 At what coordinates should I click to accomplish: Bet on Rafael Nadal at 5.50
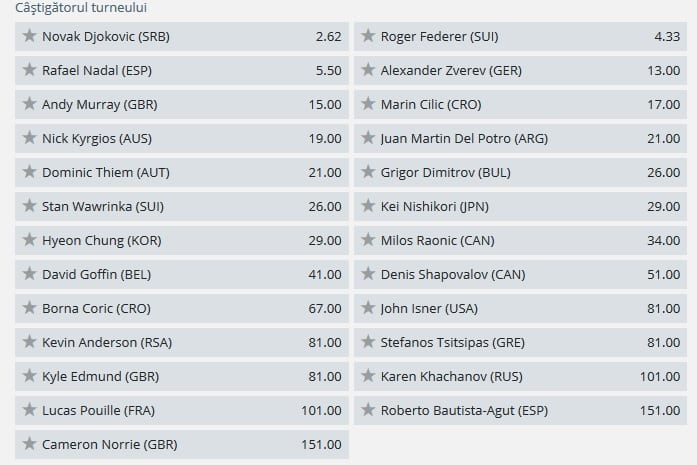tap(327, 71)
